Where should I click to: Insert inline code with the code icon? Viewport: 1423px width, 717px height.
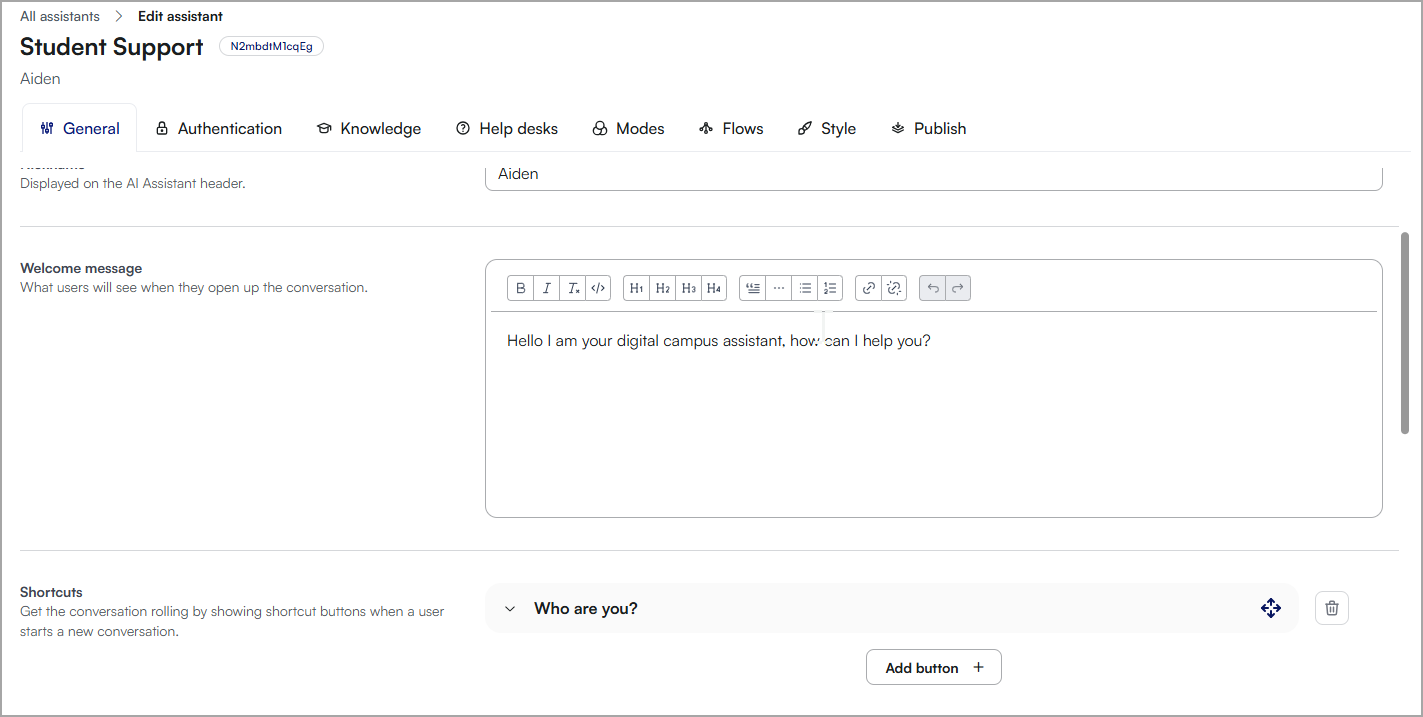point(598,288)
